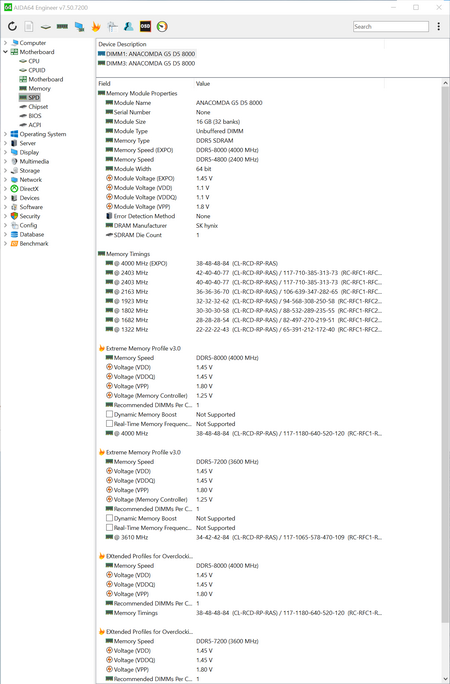Select the CPUID tree item
Screen dimensions: 450x684
(x=37, y=70)
